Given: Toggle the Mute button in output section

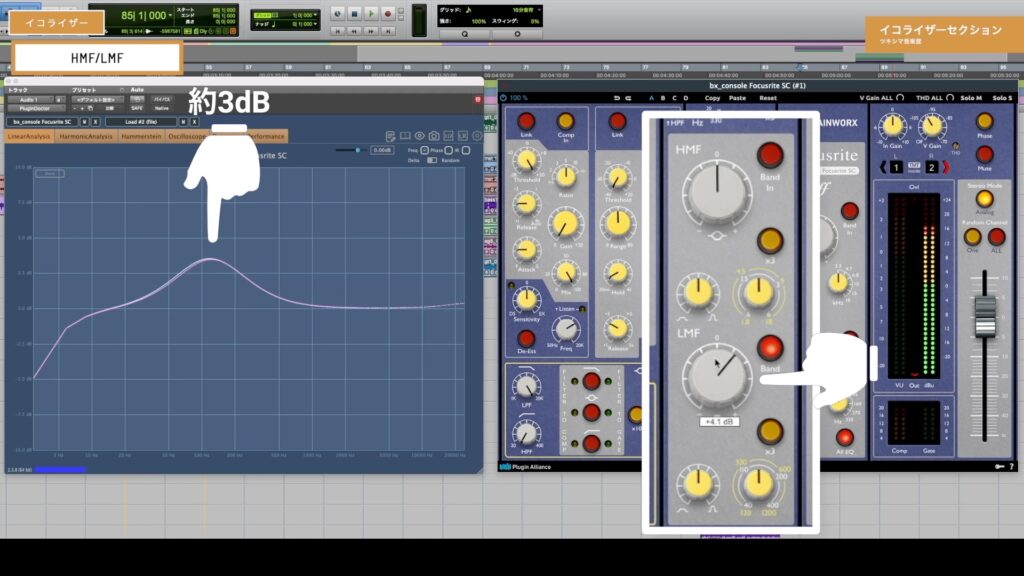Looking at the screenshot, I should pyautogui.click(x=984, y=154).
